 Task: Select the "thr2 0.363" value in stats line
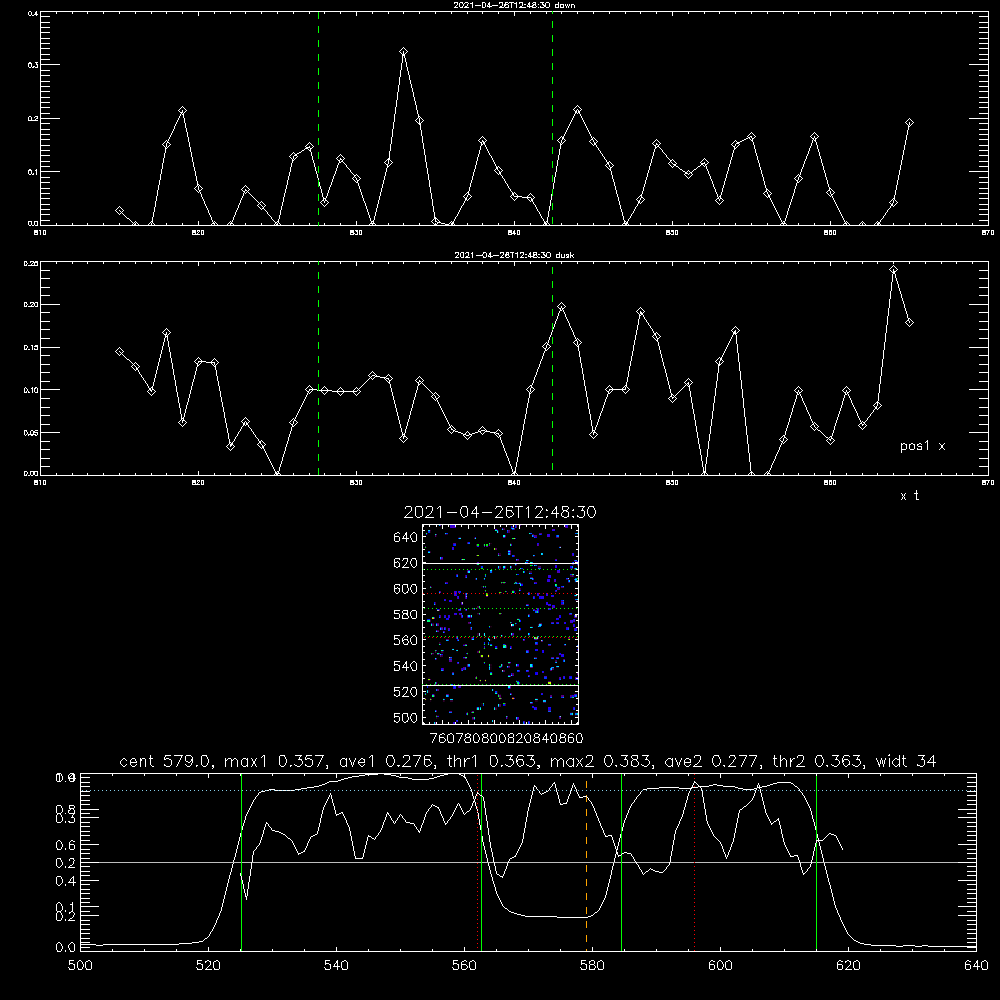tap(820, 761)
